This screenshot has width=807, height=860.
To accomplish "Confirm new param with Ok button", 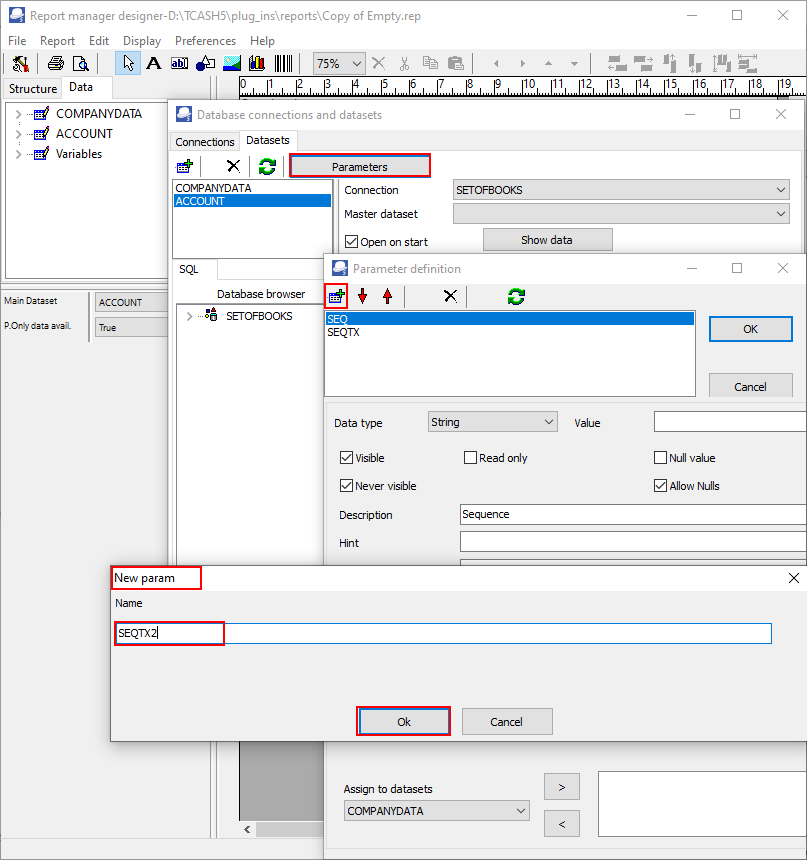I will tap(403, 721).
